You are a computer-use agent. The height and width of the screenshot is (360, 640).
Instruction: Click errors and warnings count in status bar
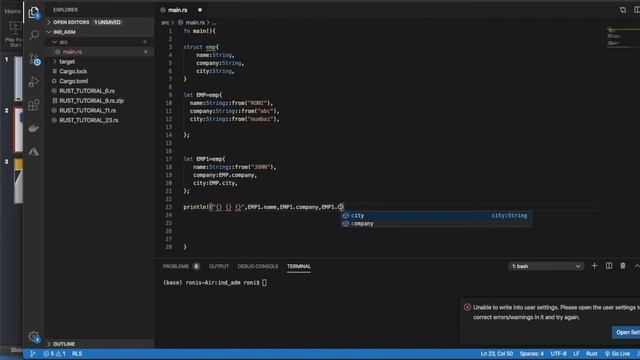[x=54, y=353]
